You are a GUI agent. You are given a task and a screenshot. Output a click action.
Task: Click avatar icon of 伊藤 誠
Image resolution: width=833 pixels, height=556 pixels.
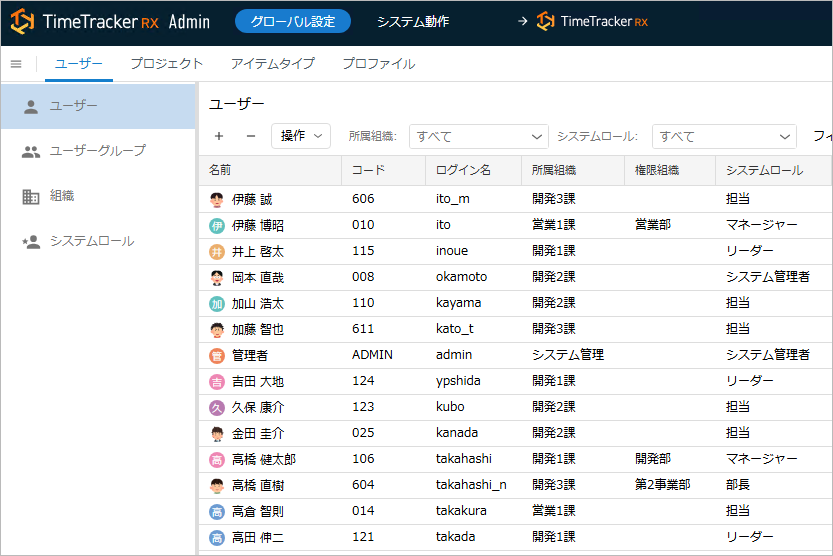(x=217, y=199)
